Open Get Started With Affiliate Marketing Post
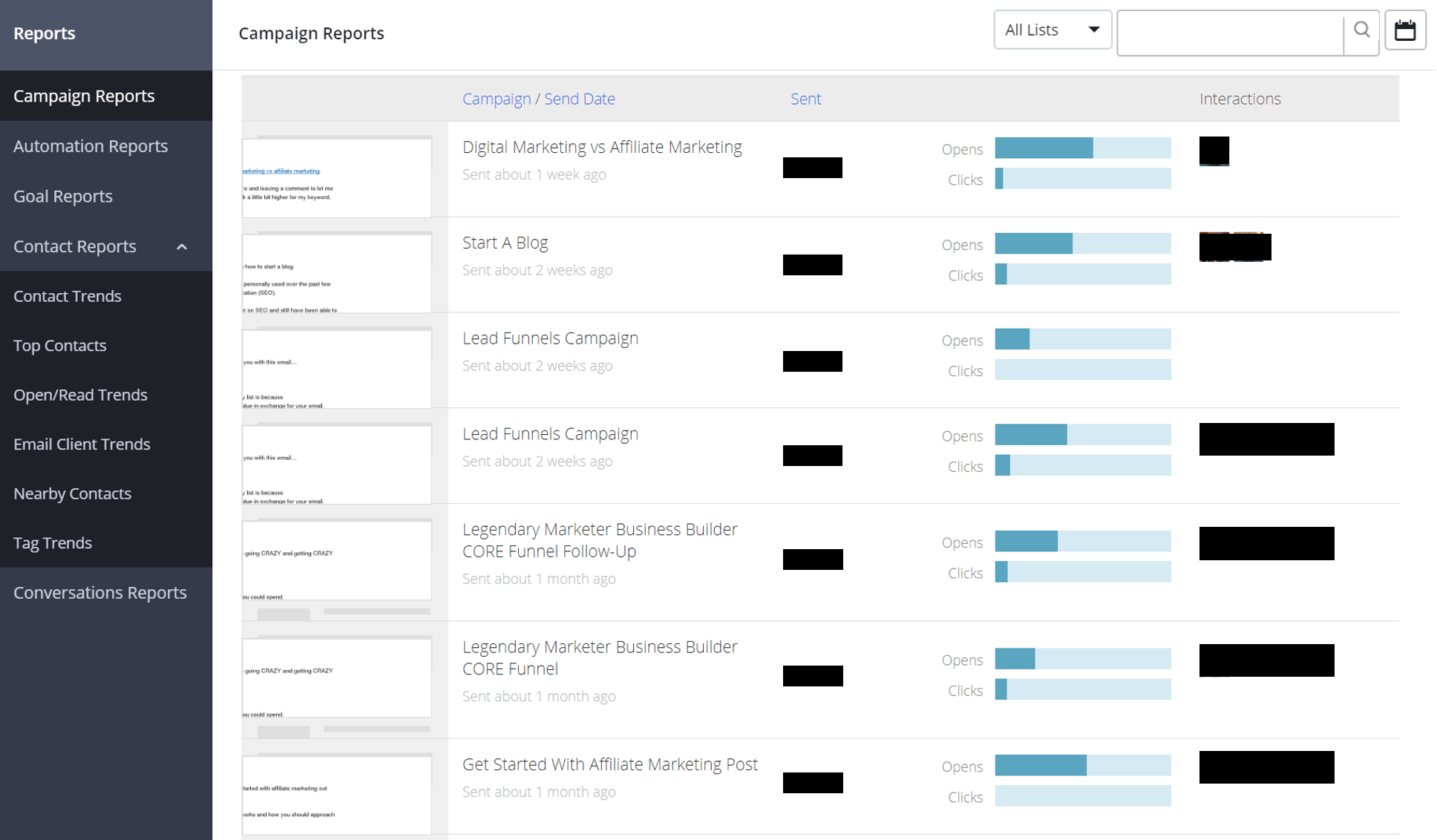 pos(609,764)
